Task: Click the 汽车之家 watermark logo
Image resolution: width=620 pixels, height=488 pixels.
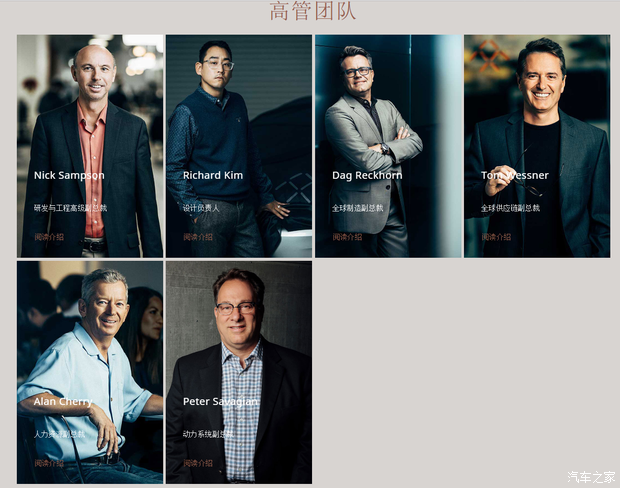Action: (x=592, y=477)
